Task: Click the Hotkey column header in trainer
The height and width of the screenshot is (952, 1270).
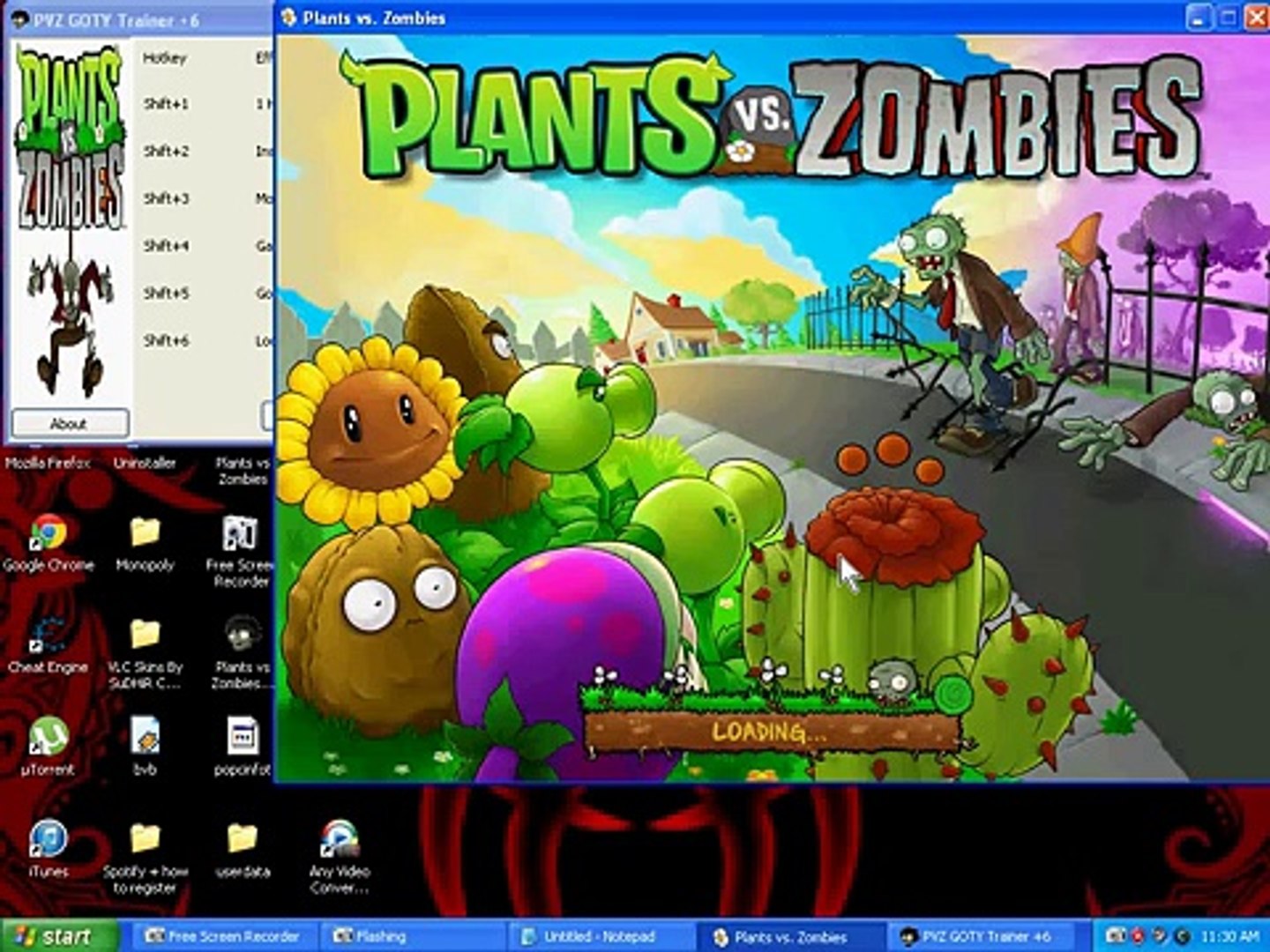Action: (x=165, y=58)
